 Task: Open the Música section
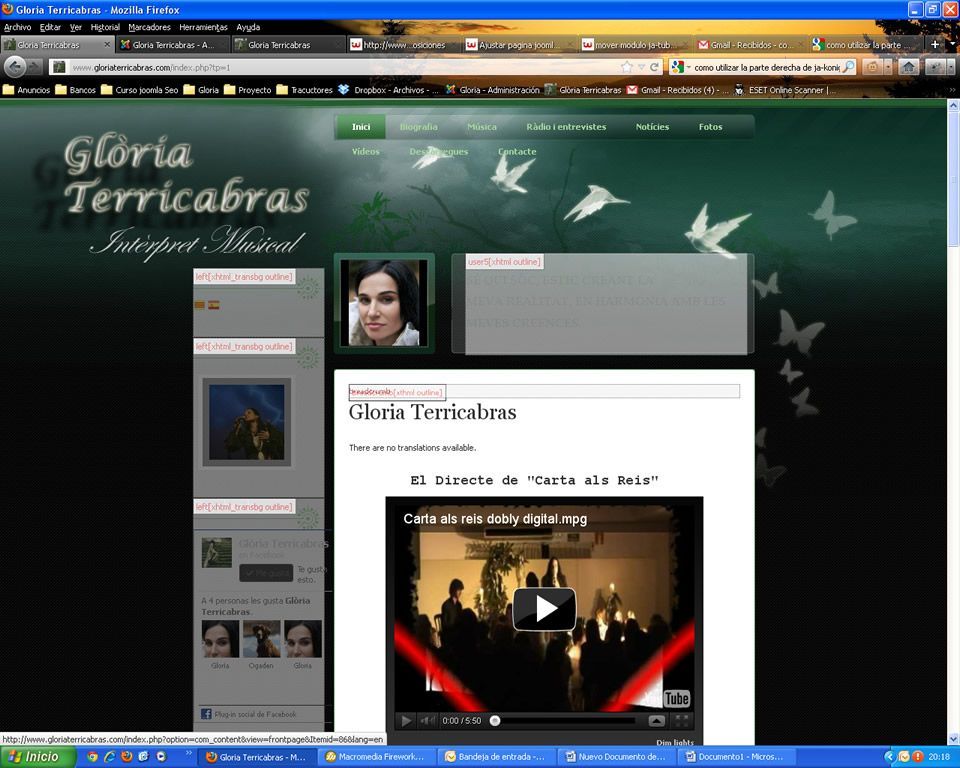[482, 127]
